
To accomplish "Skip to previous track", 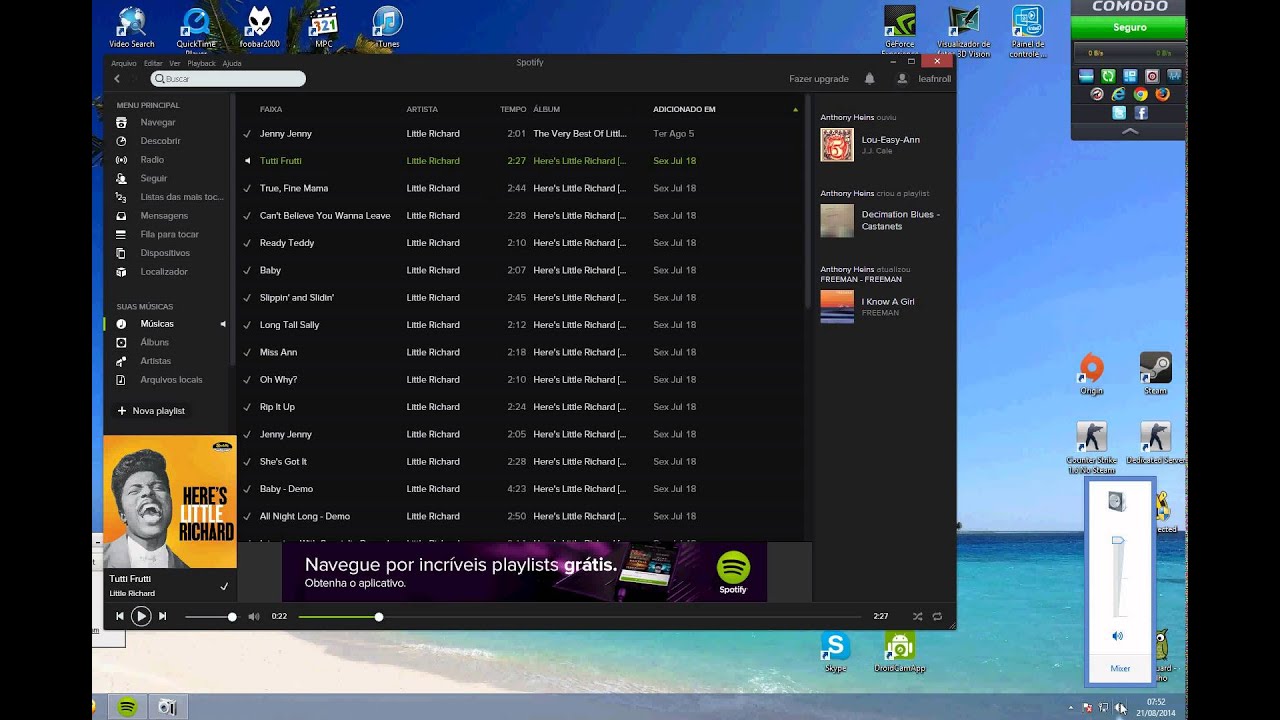I will click(119, 616).
